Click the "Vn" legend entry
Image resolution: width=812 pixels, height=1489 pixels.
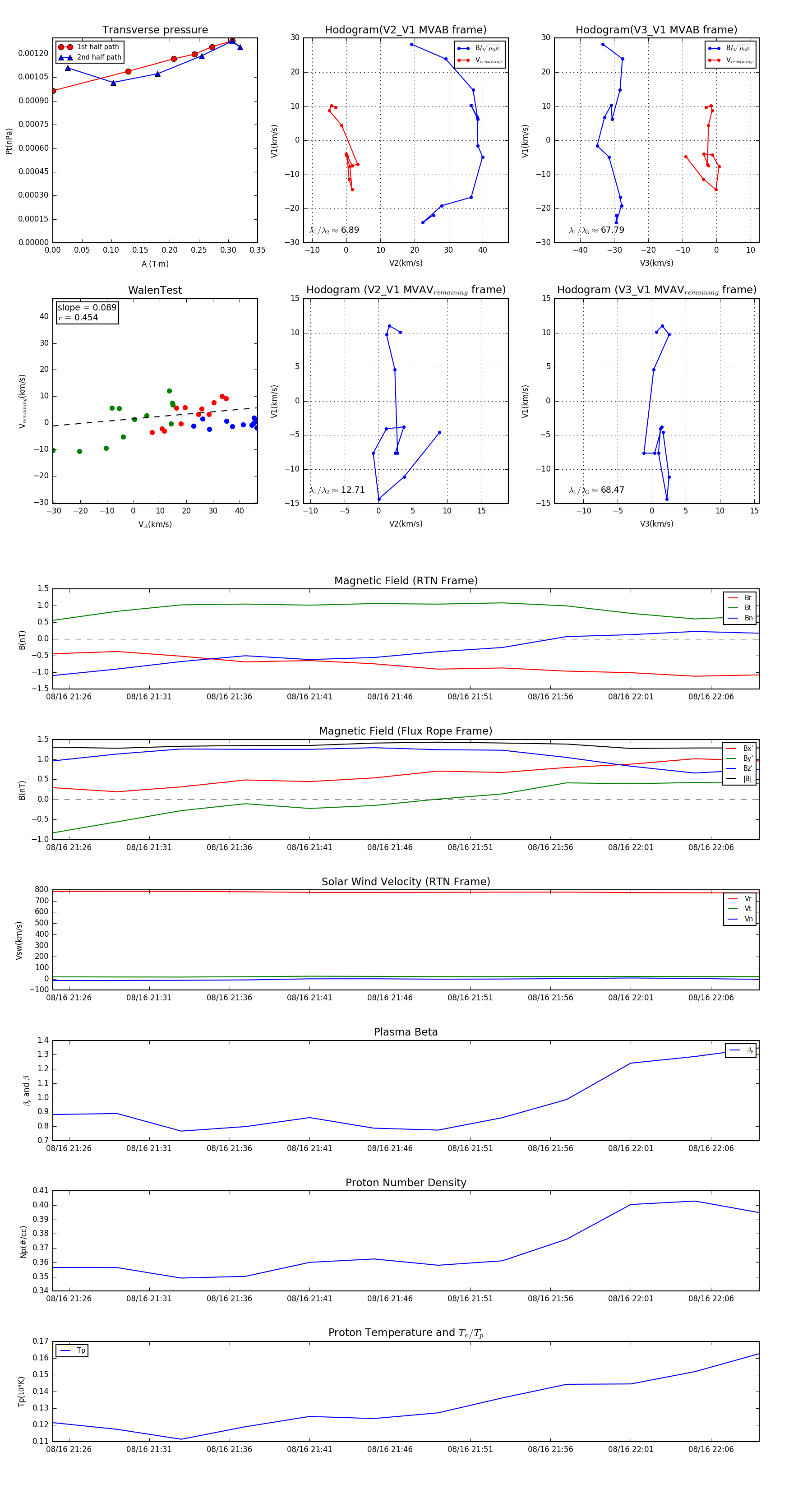click(x=740, y=919)
